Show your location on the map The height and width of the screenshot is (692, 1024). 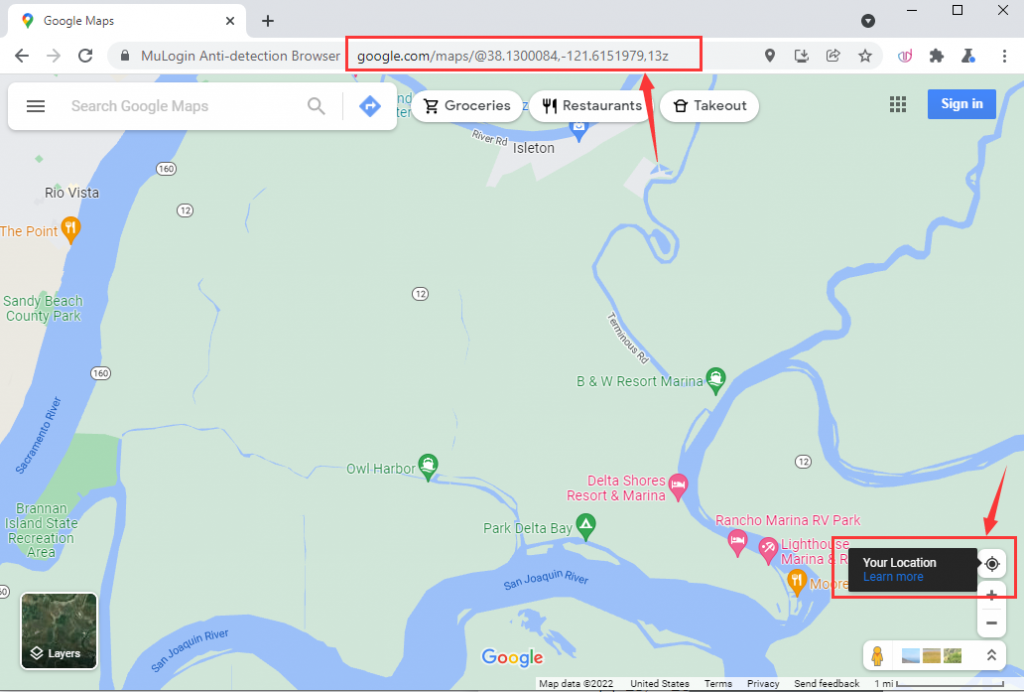tap(992, 563)
